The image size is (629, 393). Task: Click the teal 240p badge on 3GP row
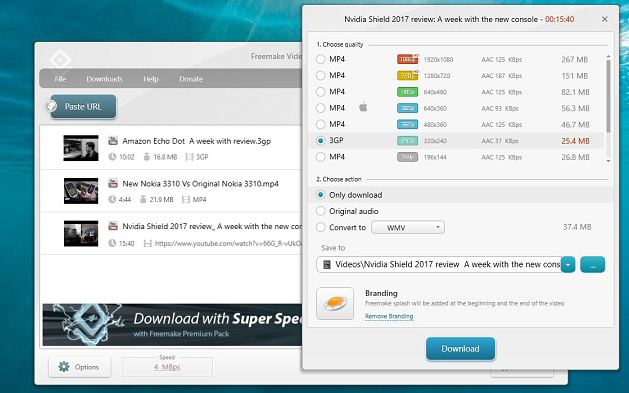pyautogui.click(x=408, y=141)
